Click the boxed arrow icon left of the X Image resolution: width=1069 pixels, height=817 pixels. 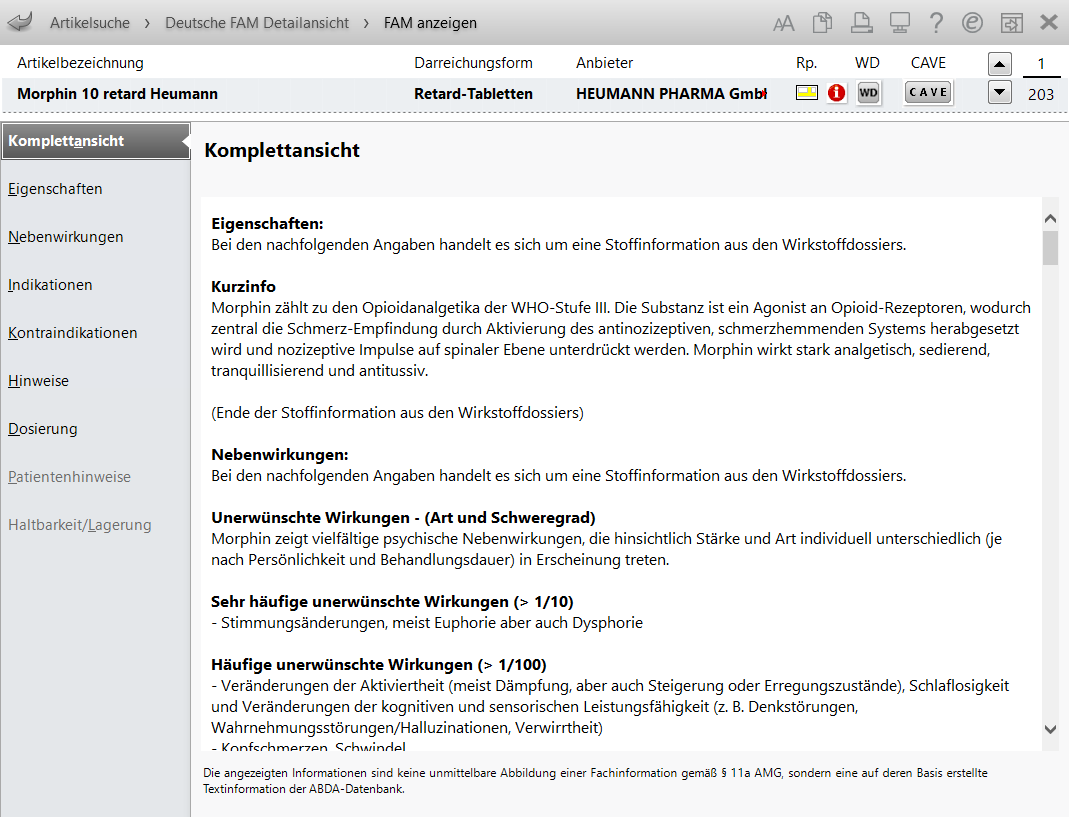[1011, 23]
